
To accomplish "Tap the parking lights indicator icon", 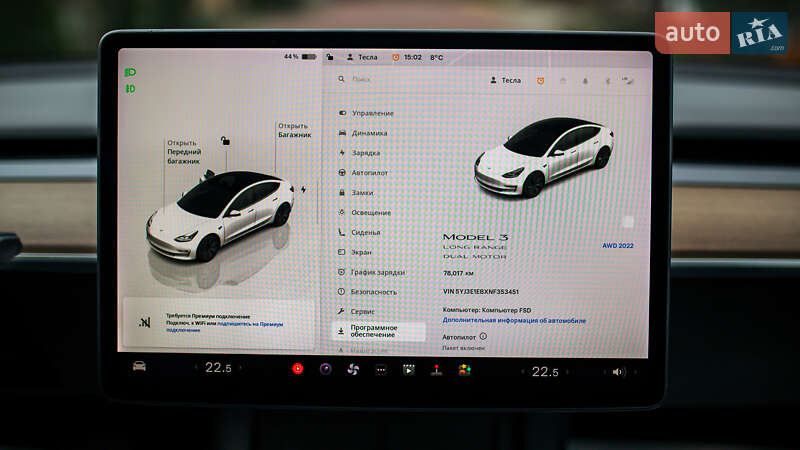I will point(130,89).
